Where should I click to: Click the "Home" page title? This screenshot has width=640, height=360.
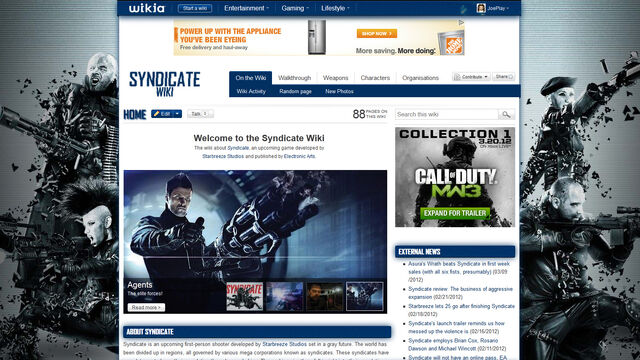(135, 115)
